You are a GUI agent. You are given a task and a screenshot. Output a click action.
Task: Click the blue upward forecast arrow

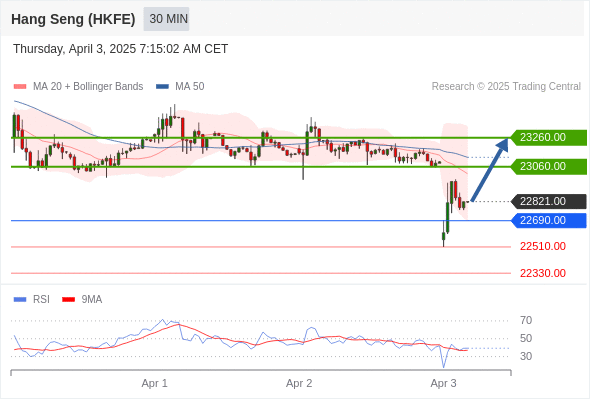coord(489,170)
